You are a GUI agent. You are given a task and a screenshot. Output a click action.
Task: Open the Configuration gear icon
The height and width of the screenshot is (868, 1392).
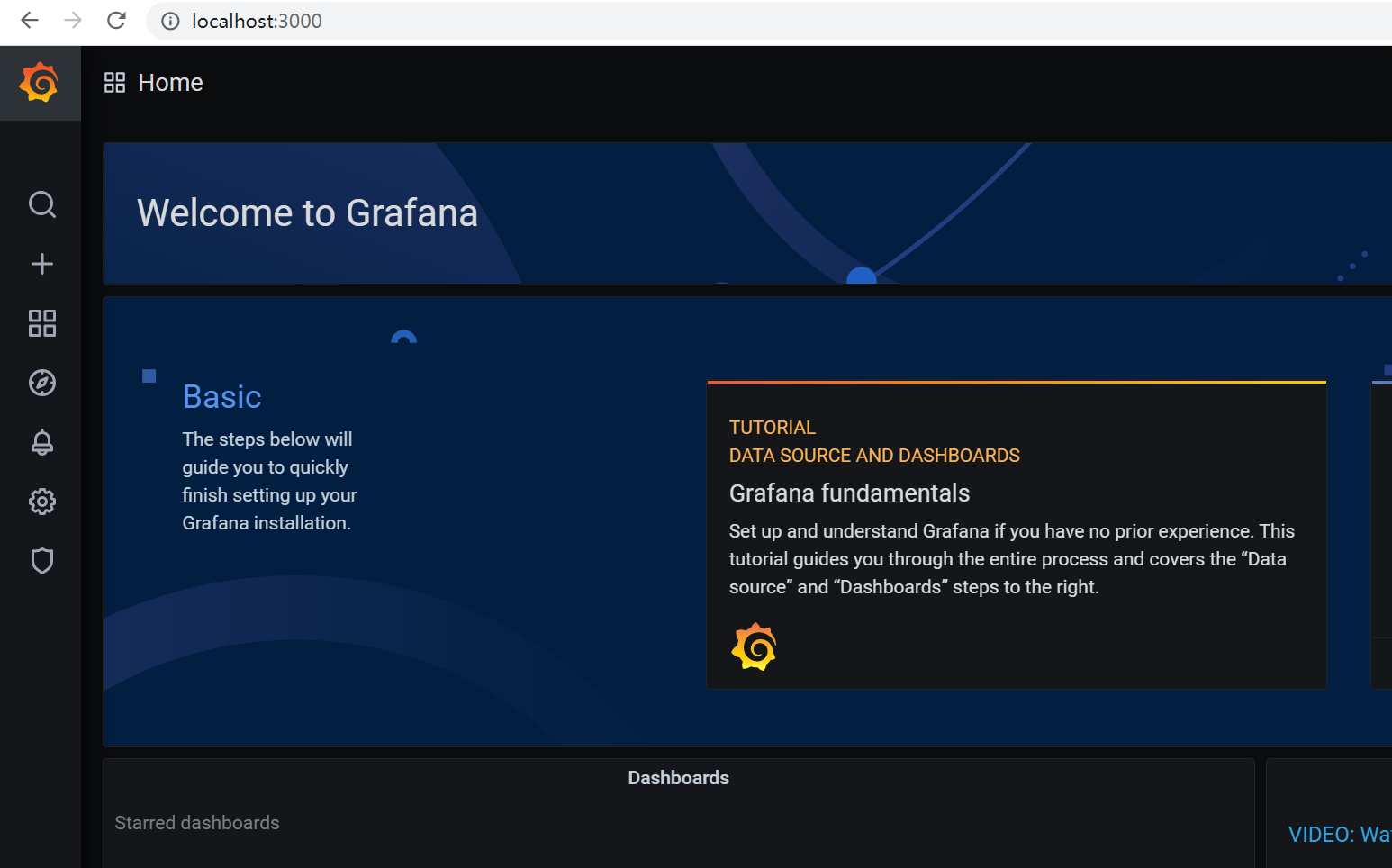coord(42,502)
